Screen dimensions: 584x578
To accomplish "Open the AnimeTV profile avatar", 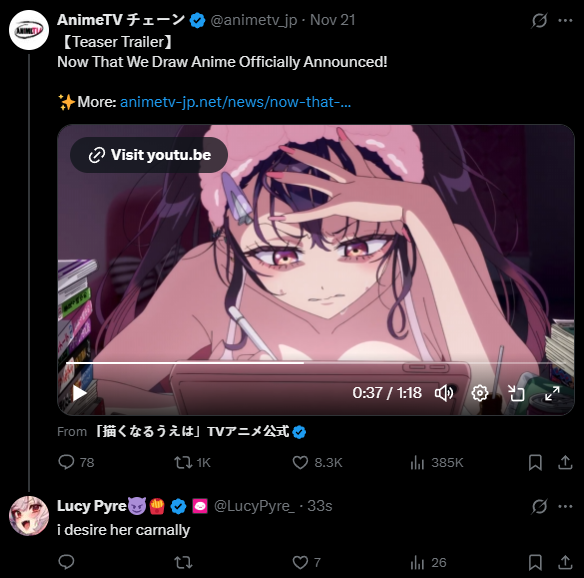I will pyautogui.click(x=29, y=30).
